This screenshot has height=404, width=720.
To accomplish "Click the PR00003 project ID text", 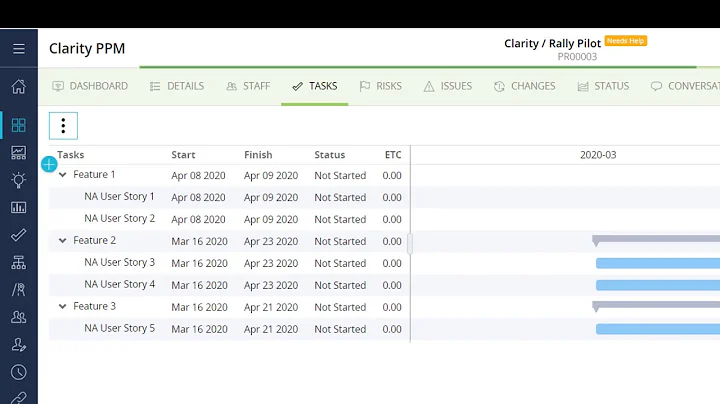I will 577,57.
